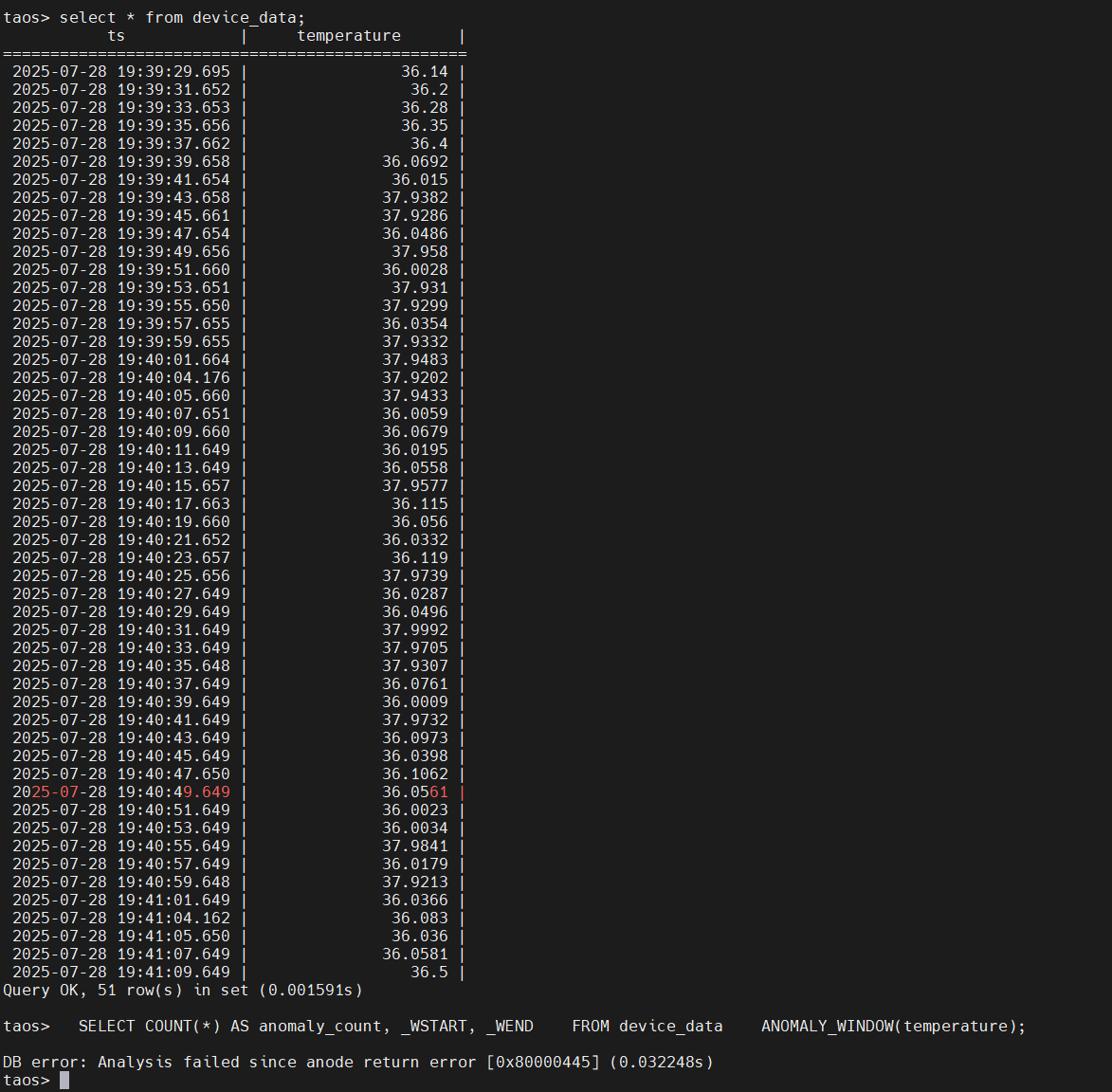Click the temperature value 37.9992
Image resolution: width=1112 pixels, height=1092 pixels.
(415, 630)
